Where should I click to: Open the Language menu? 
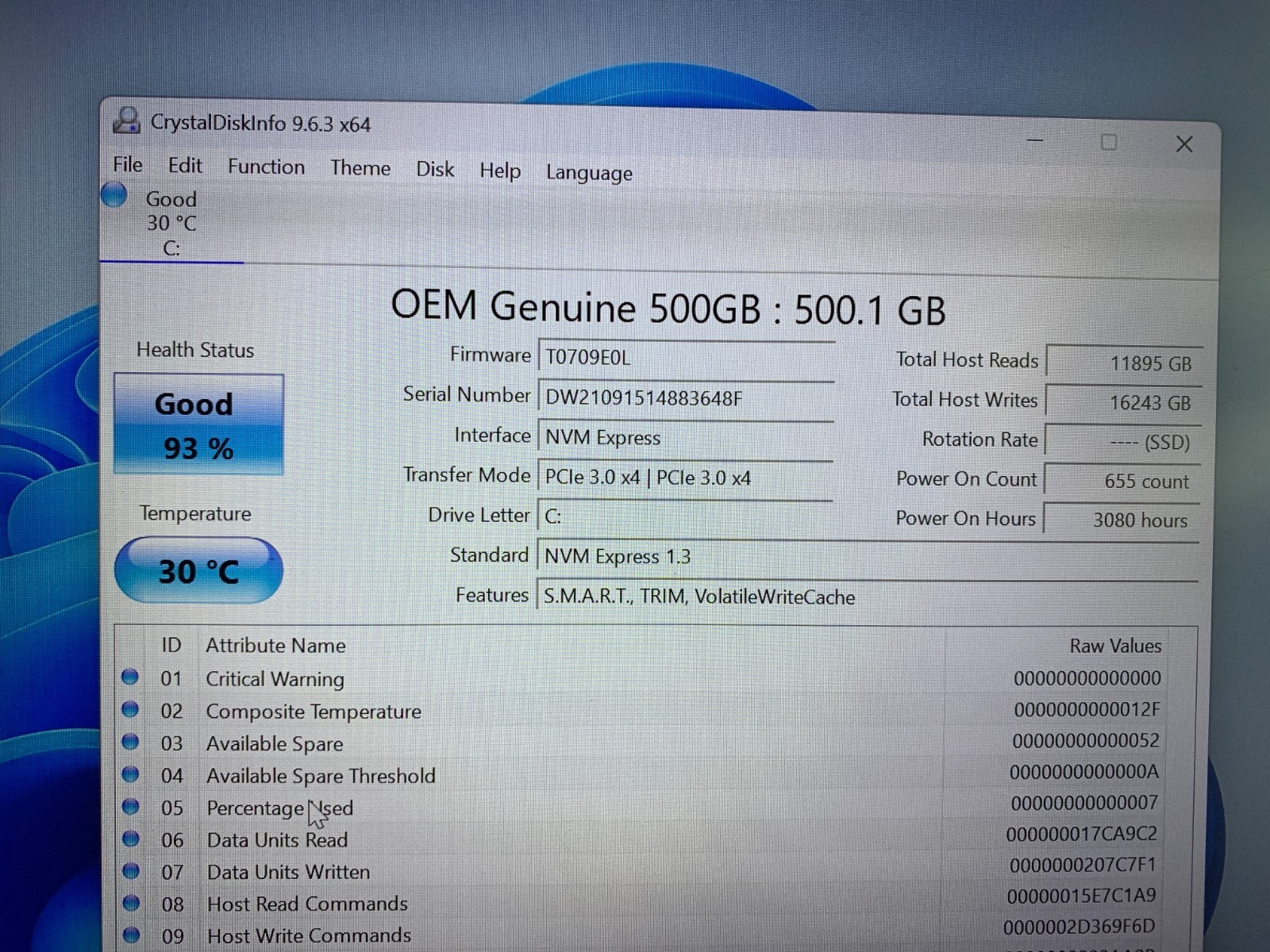pos(589,173)
